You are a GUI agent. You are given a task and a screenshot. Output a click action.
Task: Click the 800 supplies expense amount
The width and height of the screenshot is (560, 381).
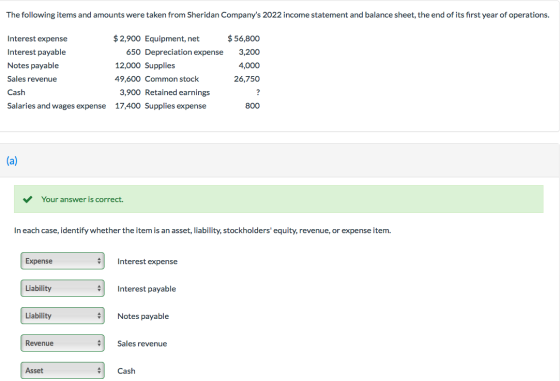(x=252, y=106)
